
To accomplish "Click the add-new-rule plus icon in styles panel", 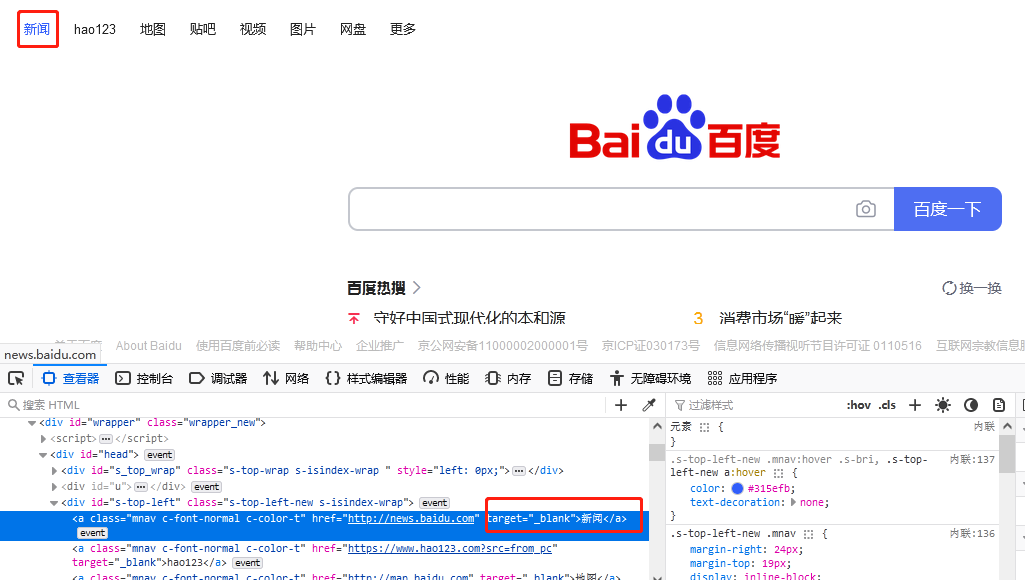I will [915, 405].
